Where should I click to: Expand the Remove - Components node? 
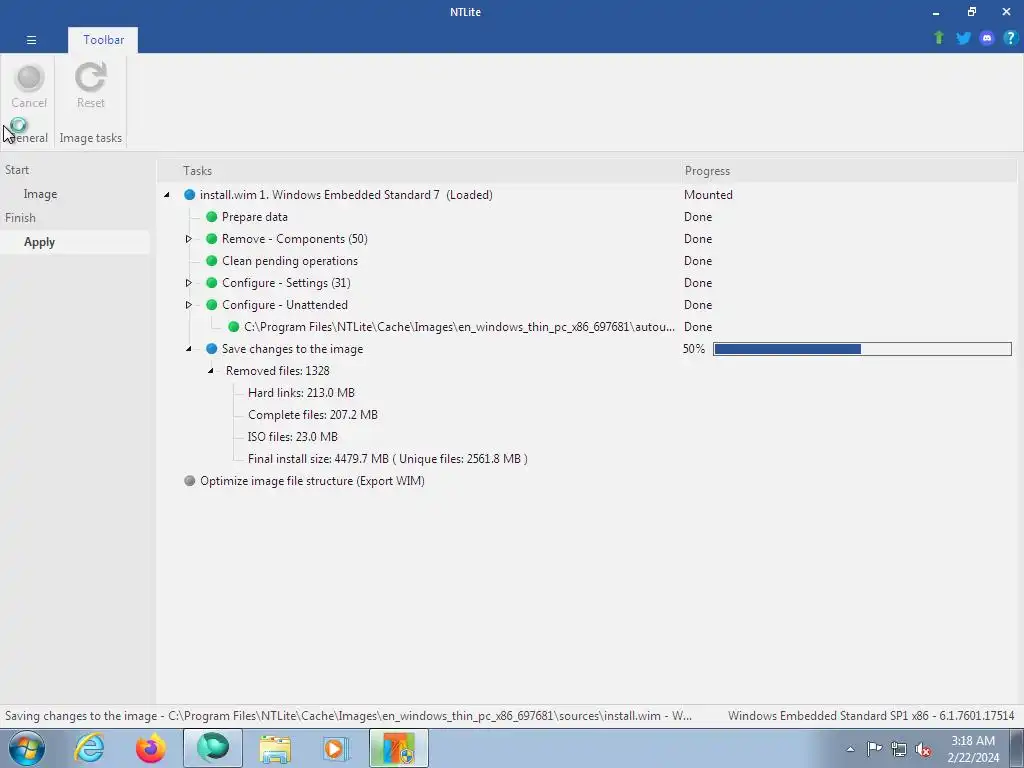189,239
